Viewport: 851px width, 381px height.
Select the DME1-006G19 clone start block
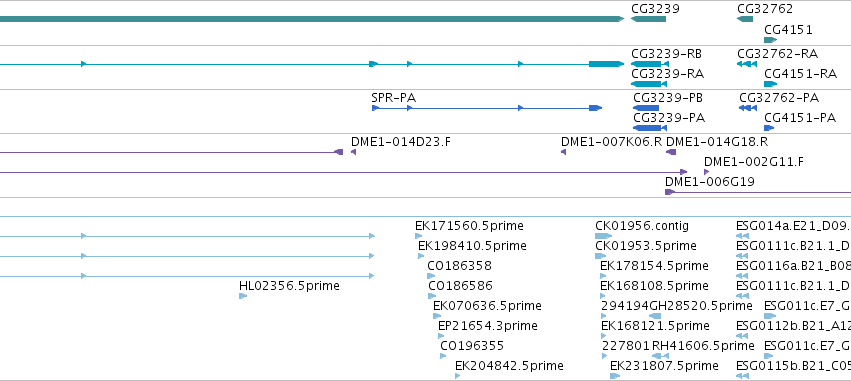click(x=670, y=192)
